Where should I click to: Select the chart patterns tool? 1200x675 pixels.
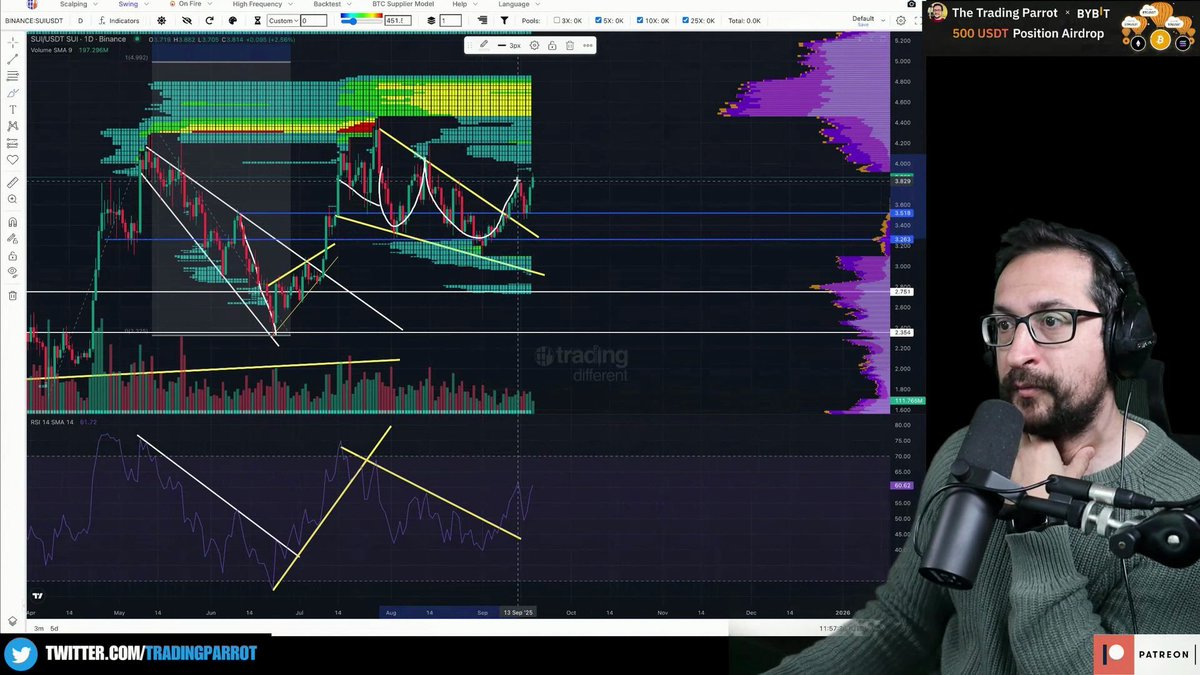coord(12,126)
